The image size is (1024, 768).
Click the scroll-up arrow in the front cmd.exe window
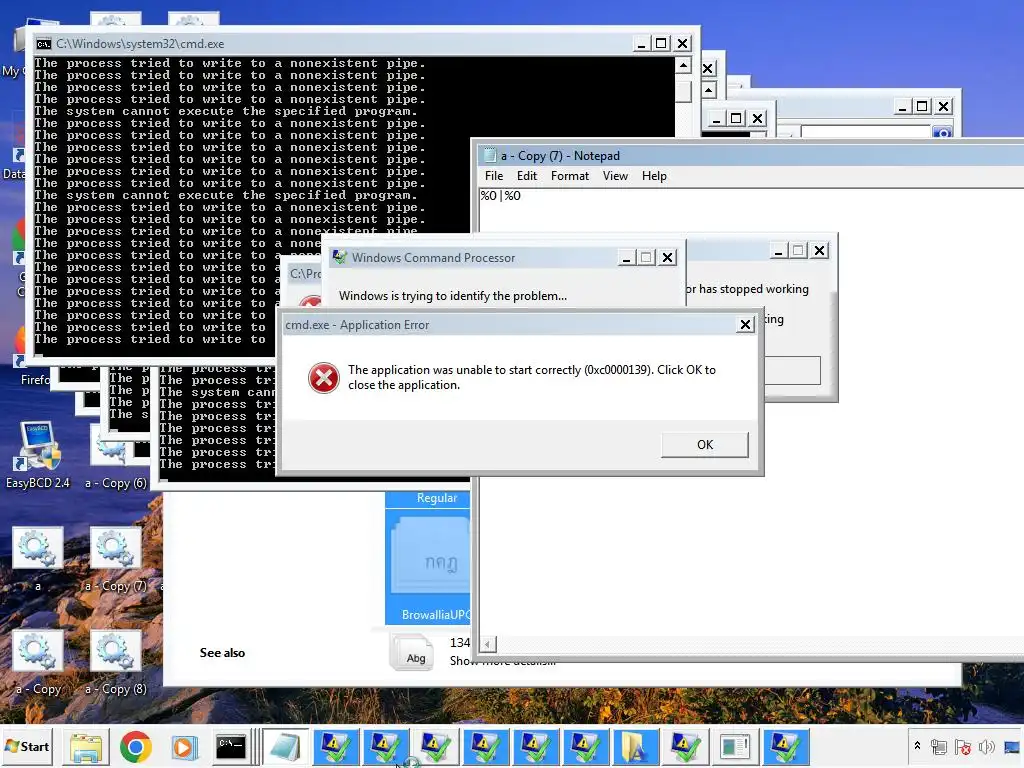pos(683,65)
